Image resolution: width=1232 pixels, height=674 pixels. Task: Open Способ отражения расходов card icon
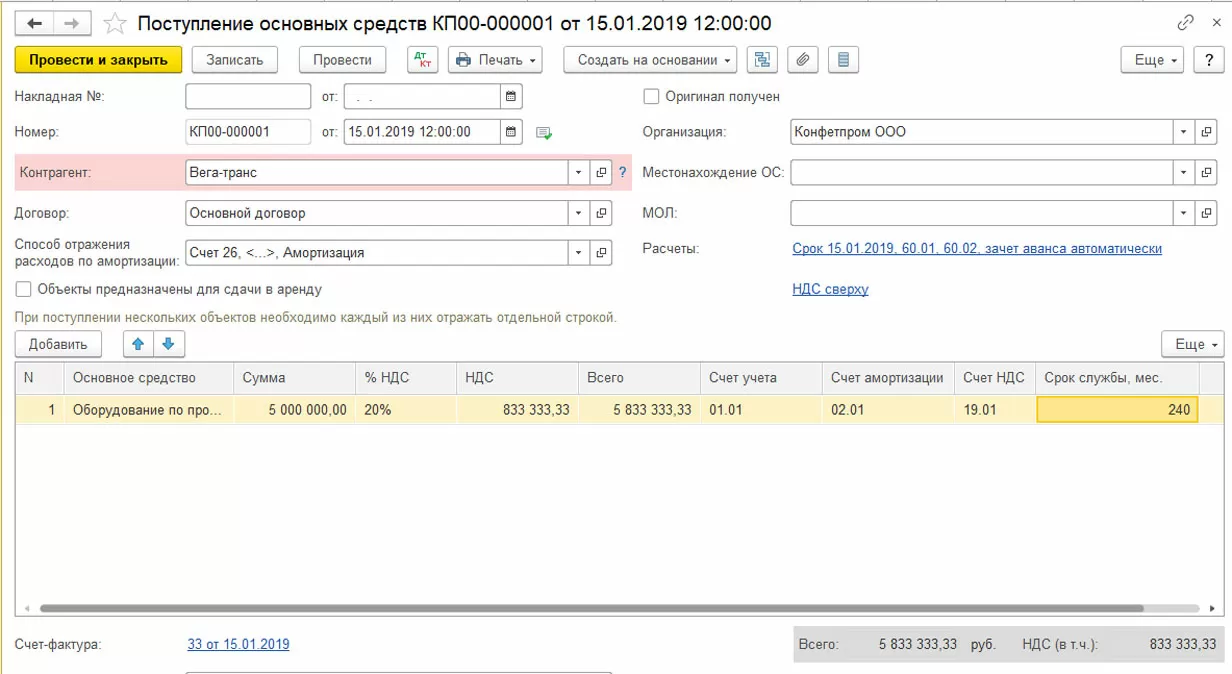(x=601, y=253)
